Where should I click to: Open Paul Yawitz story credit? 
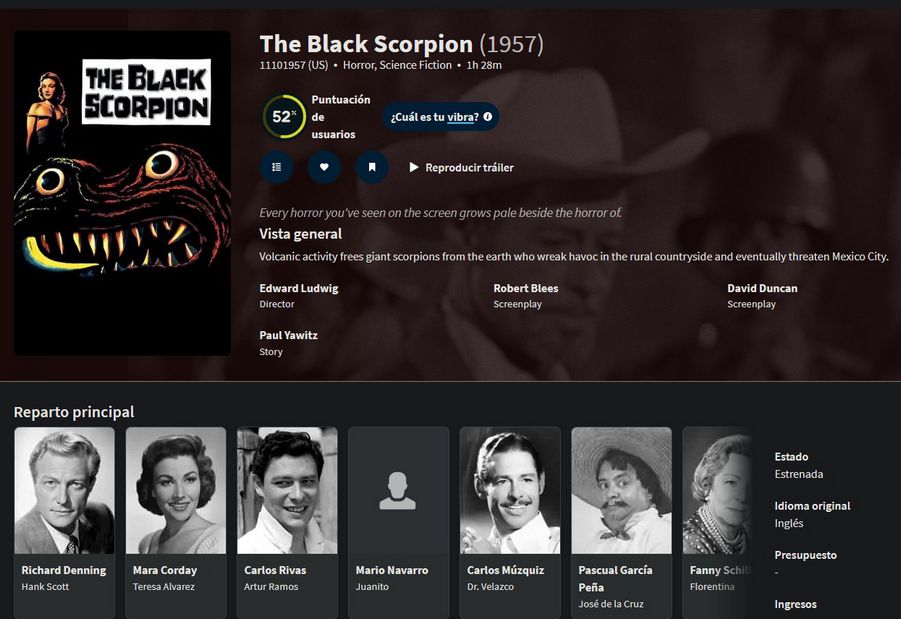tap(288, 335)
